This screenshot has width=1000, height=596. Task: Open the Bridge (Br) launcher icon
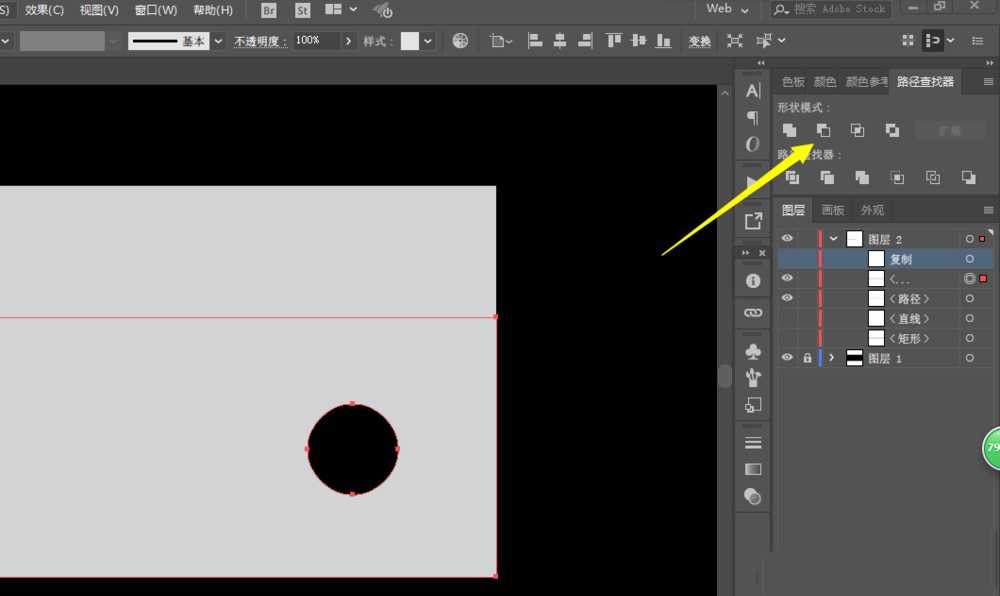269,10
